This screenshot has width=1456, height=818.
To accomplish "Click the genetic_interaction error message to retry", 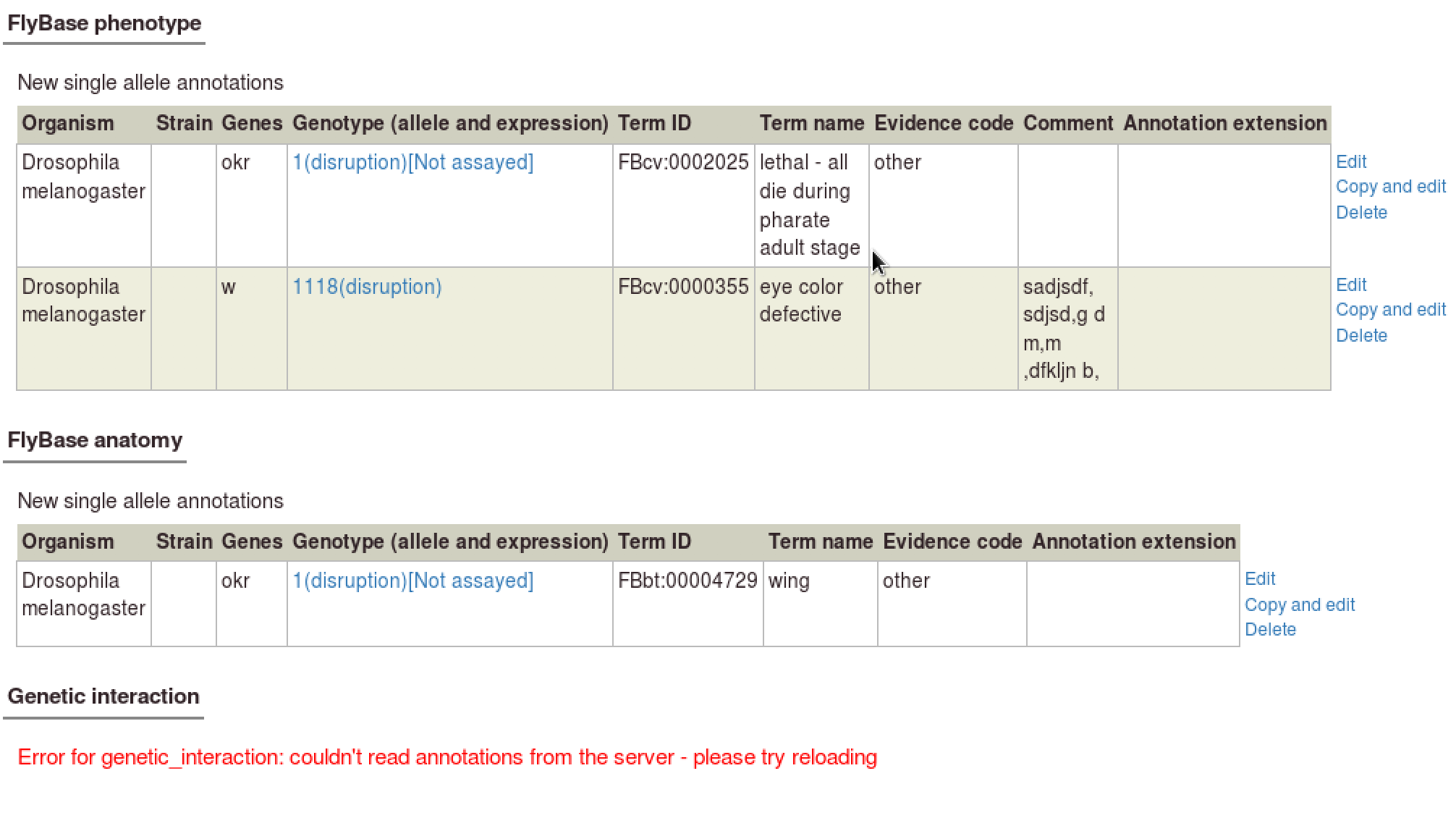I will (x=449, y=756).
